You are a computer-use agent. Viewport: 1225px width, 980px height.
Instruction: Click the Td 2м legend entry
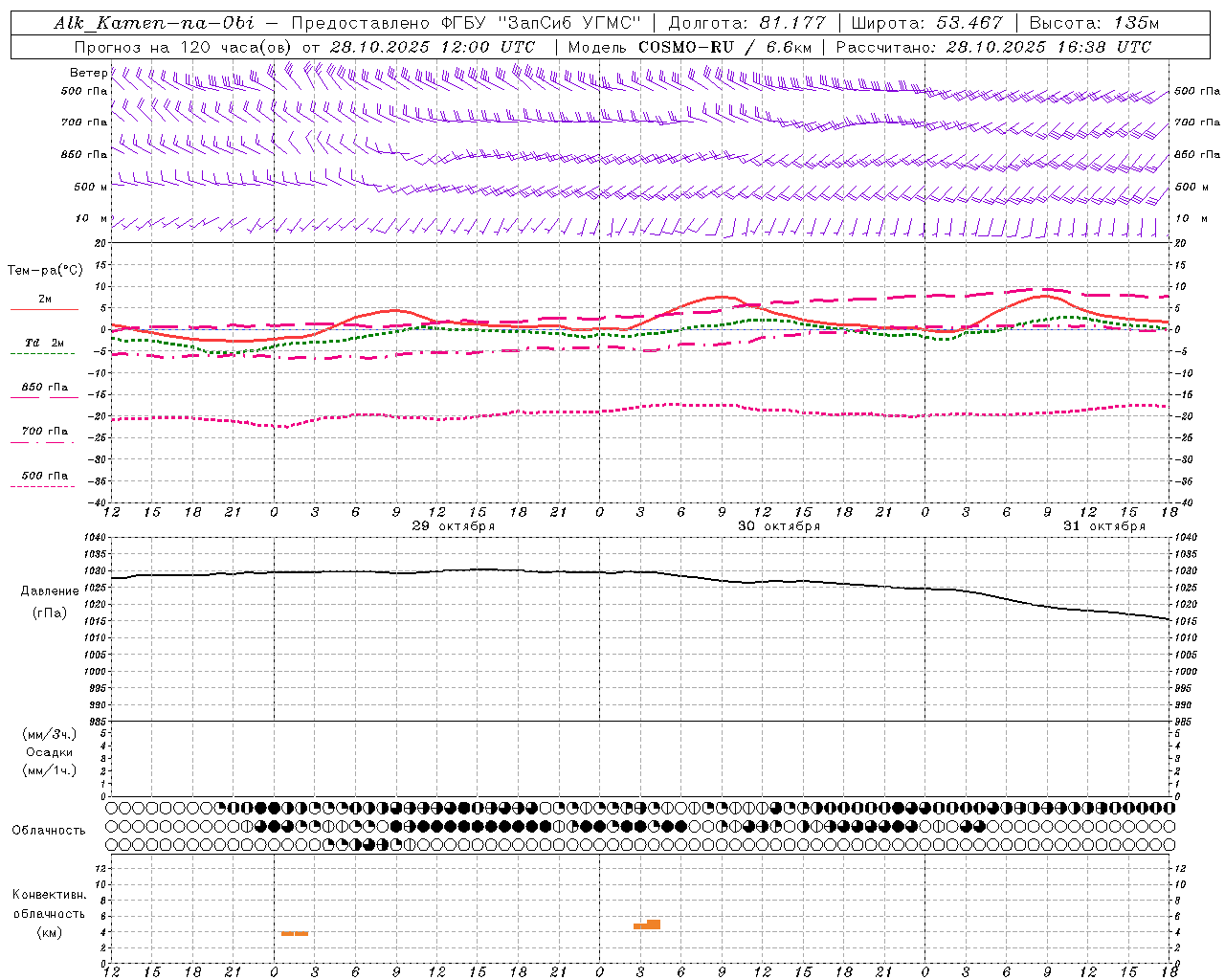45,343
